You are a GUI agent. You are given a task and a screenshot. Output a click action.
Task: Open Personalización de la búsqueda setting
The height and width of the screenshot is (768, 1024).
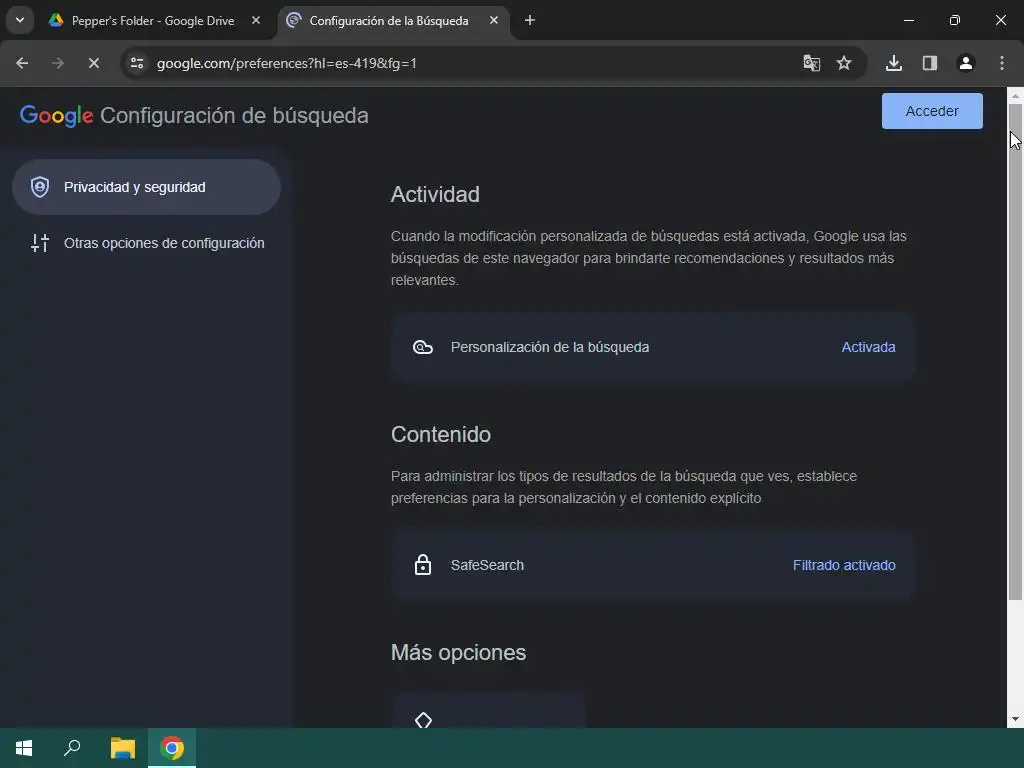click(x=653, y=347)
